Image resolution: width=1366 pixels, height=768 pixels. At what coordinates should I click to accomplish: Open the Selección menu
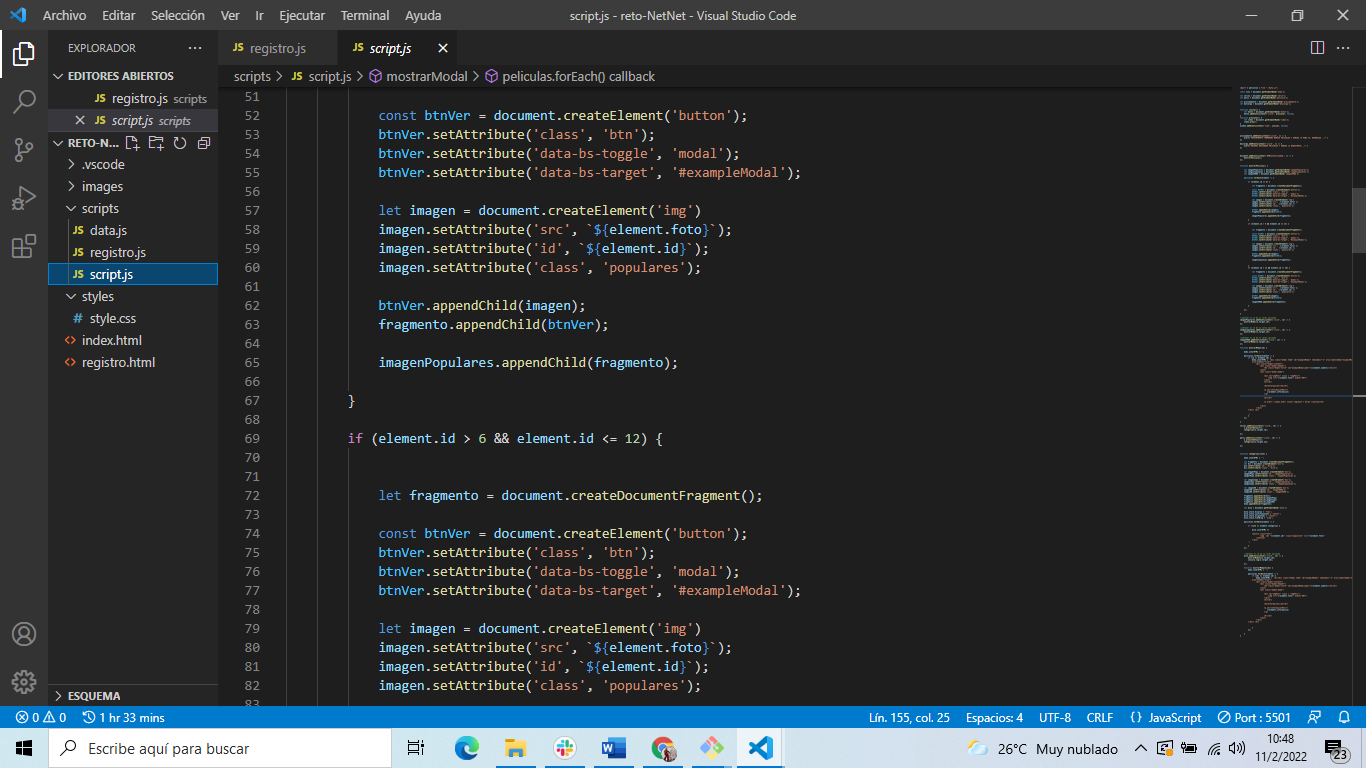[x=178, y=15]
